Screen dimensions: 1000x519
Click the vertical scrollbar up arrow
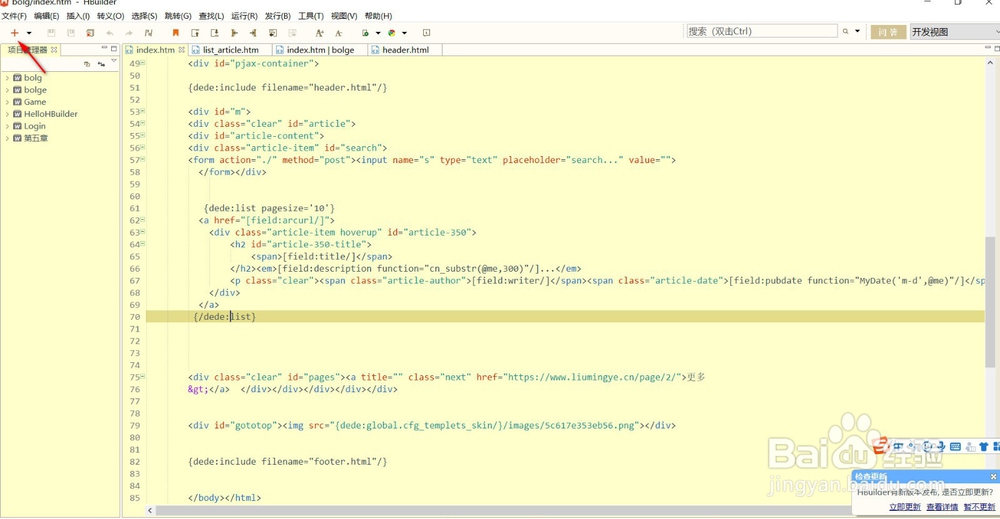tap(990, 63)
